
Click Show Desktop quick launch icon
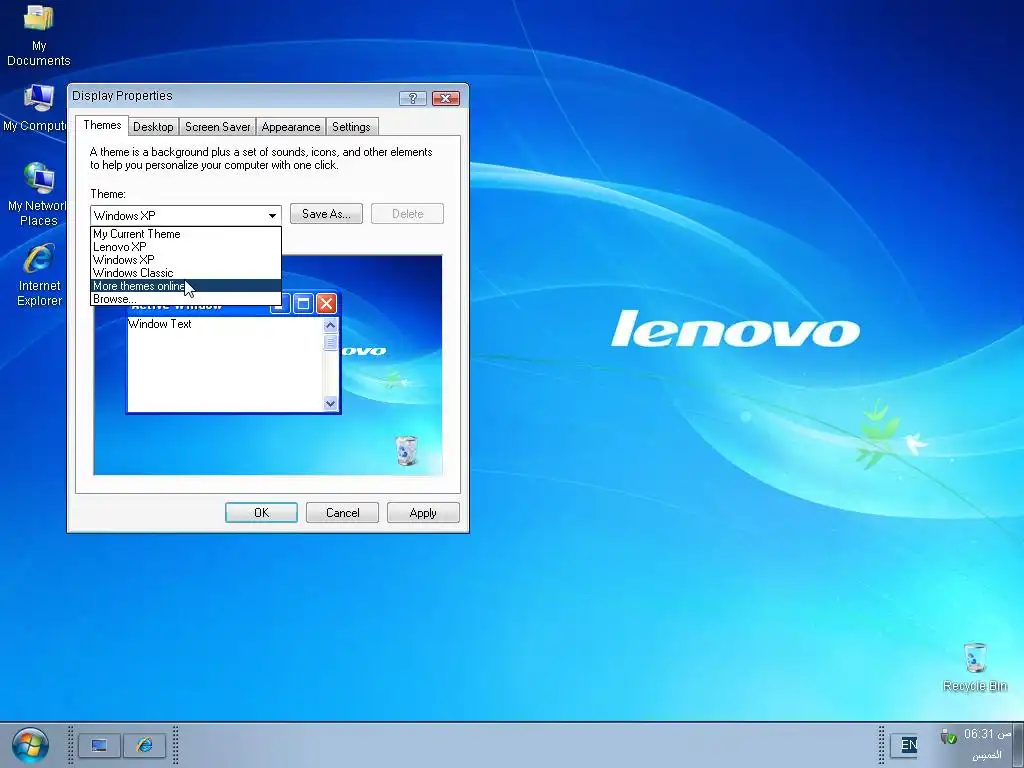(99, 745)
